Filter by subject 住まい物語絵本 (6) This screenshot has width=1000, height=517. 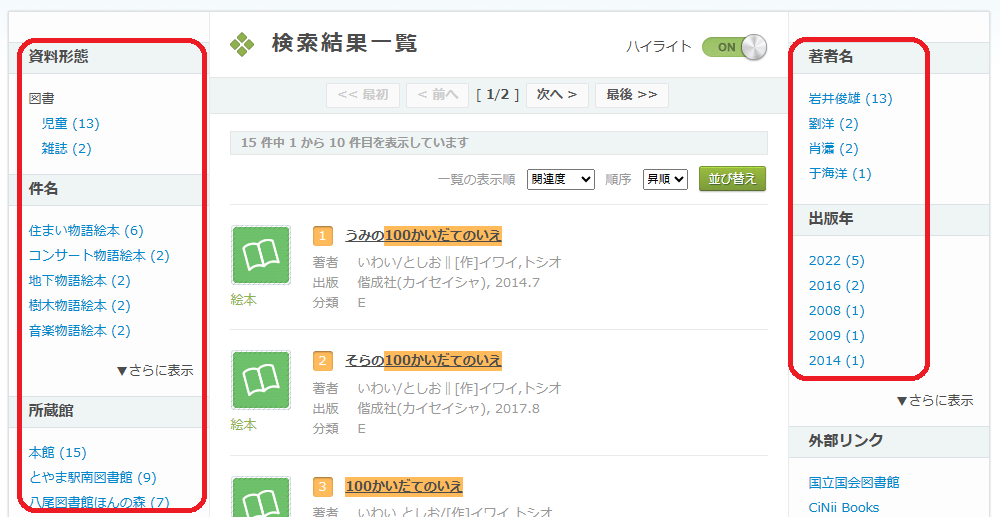[x=86, y=231]
